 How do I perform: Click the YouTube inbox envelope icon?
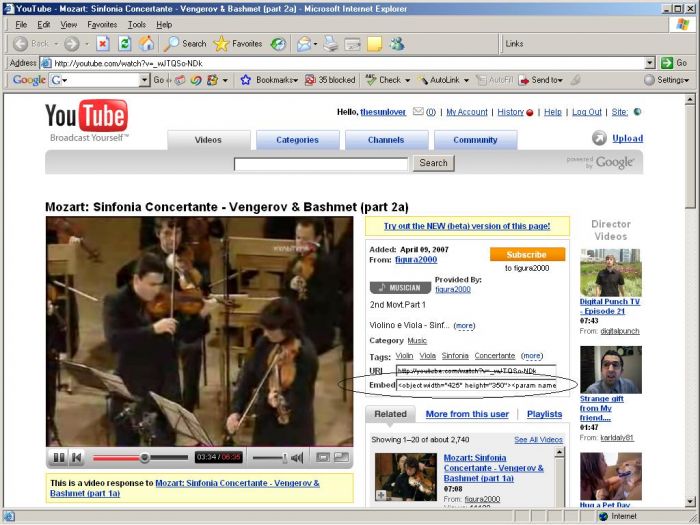tap(418, 112)
